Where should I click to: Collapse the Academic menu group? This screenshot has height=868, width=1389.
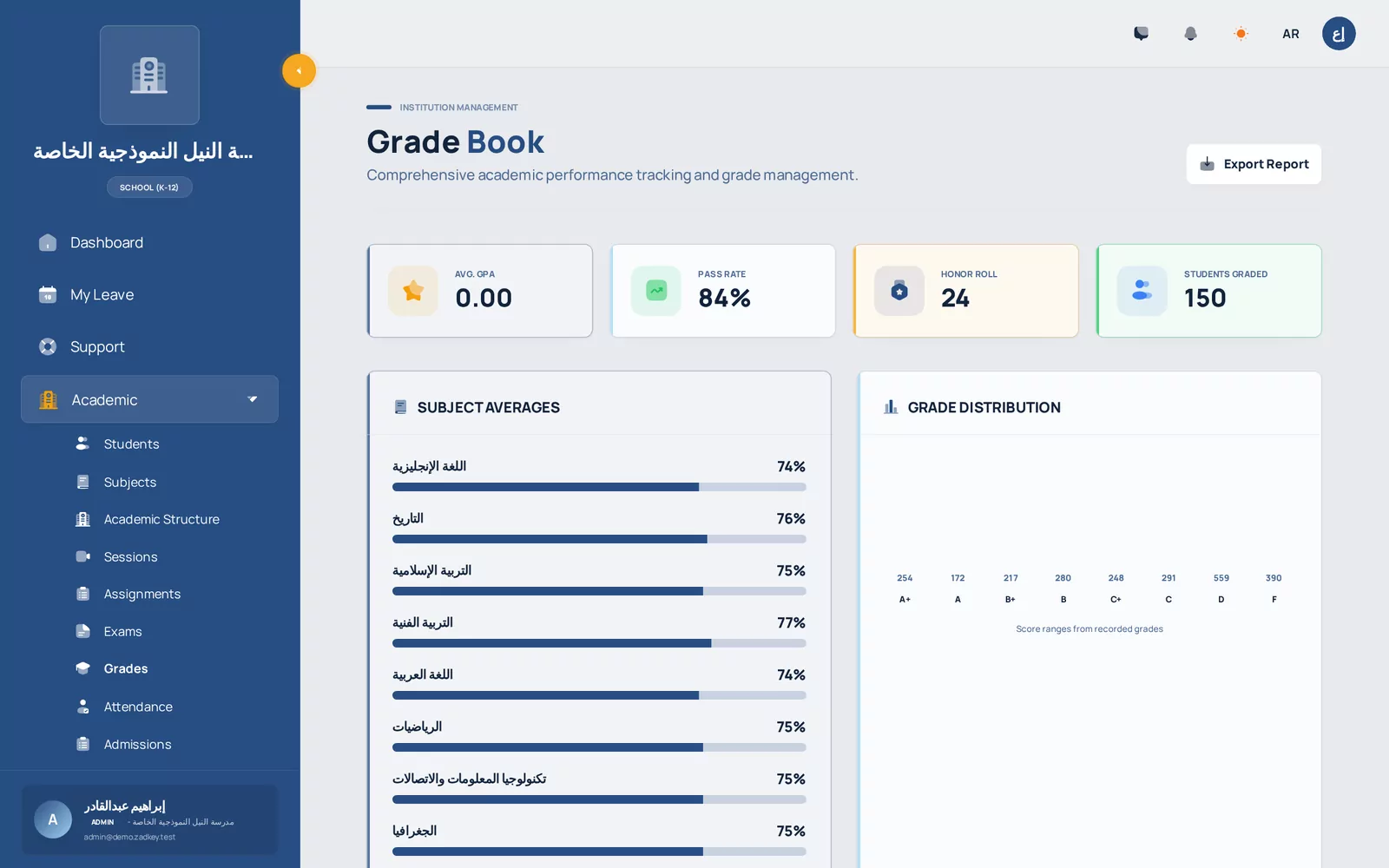(149, 399)
